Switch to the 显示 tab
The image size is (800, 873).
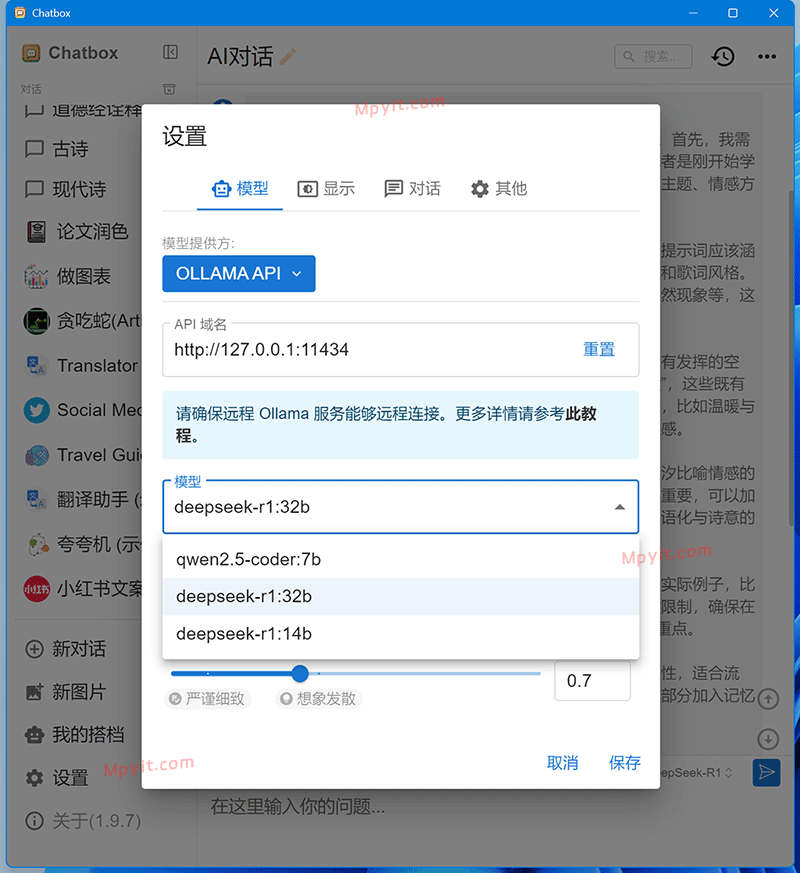click(326, 189)
